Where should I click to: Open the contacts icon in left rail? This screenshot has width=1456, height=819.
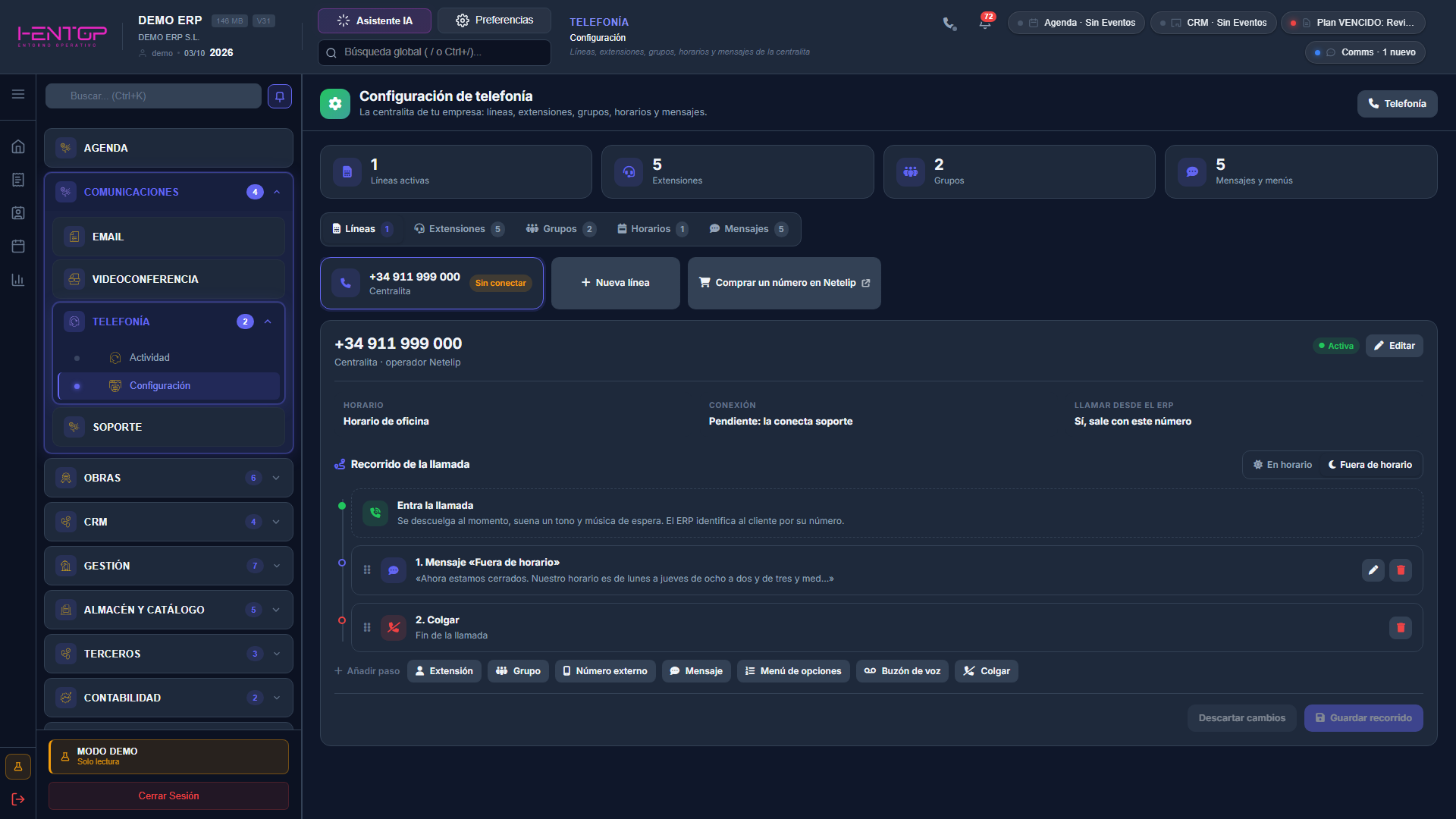click(18, 213)
